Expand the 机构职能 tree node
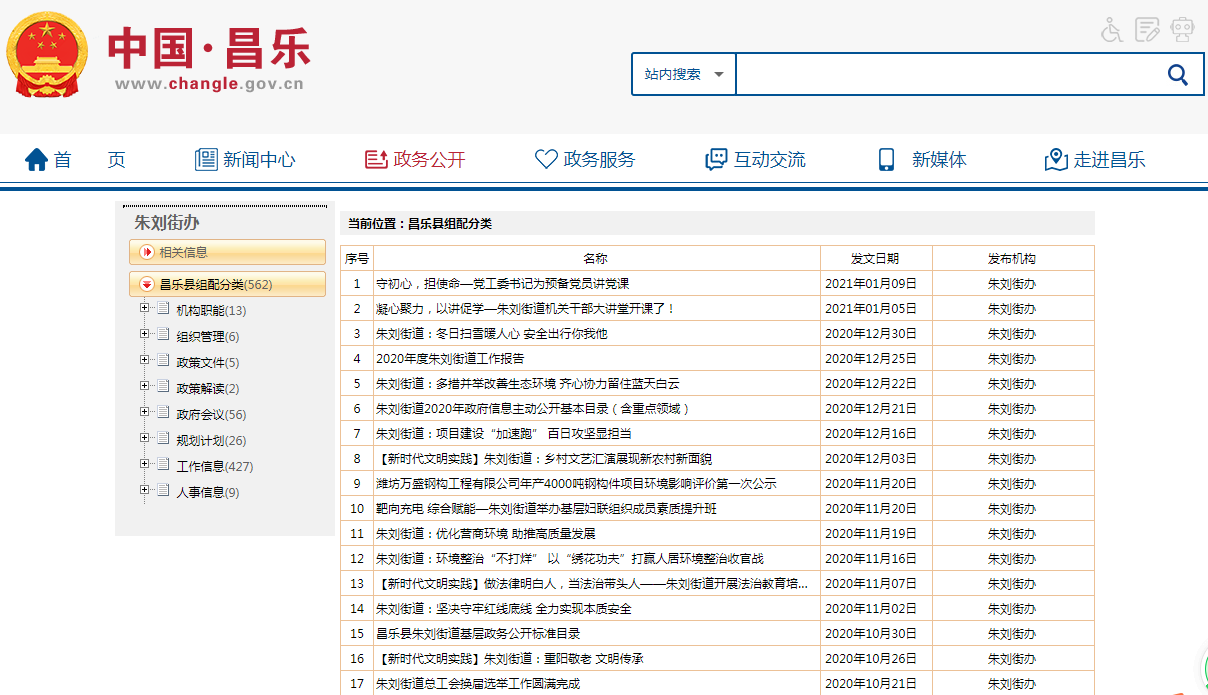 (145, 308)
